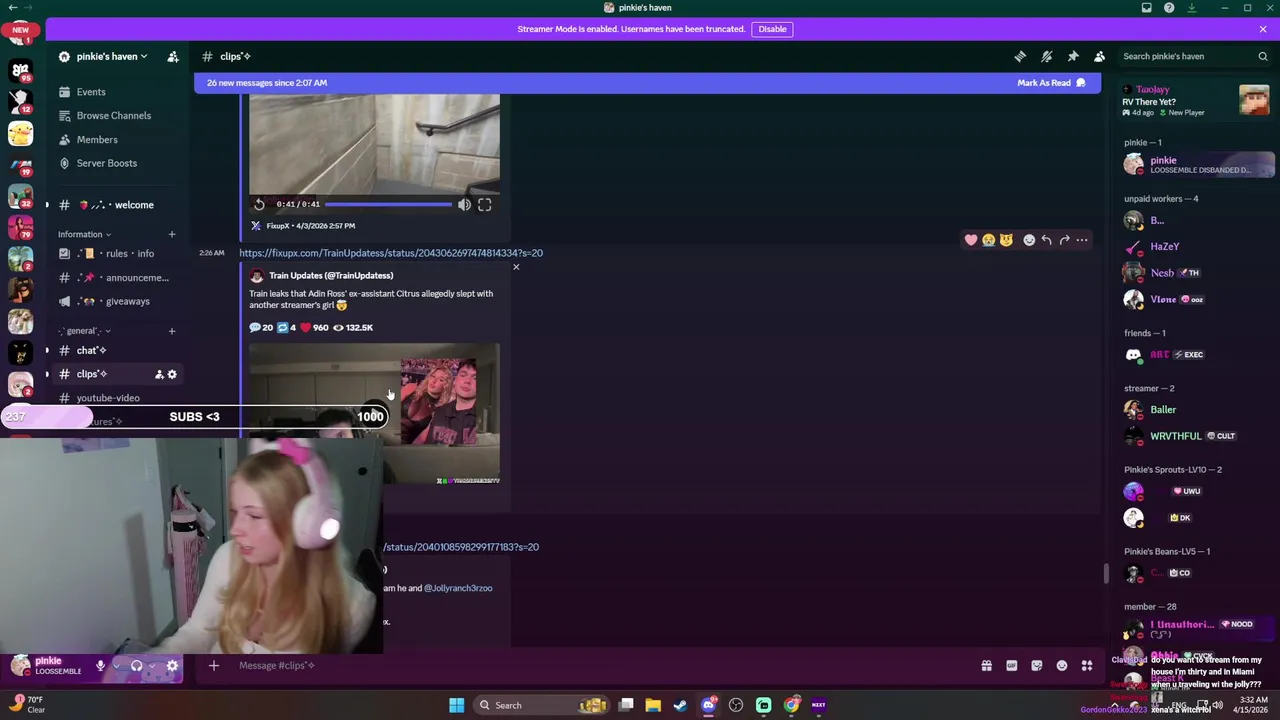Viewport: 1280px width, 720px height.
Task: Seek on the video progress bar
Action: coord(388,204)
